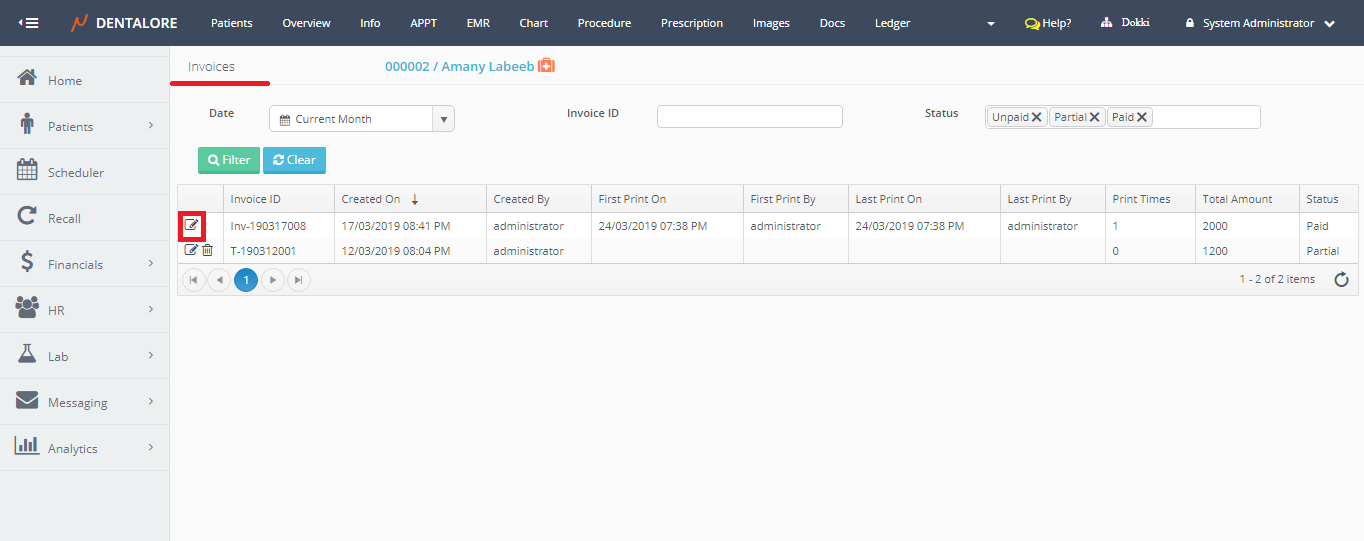Collapse sidebar with hamburger menu icon
The width and height of the screenshot is (1364, 541).
[29, 23]
